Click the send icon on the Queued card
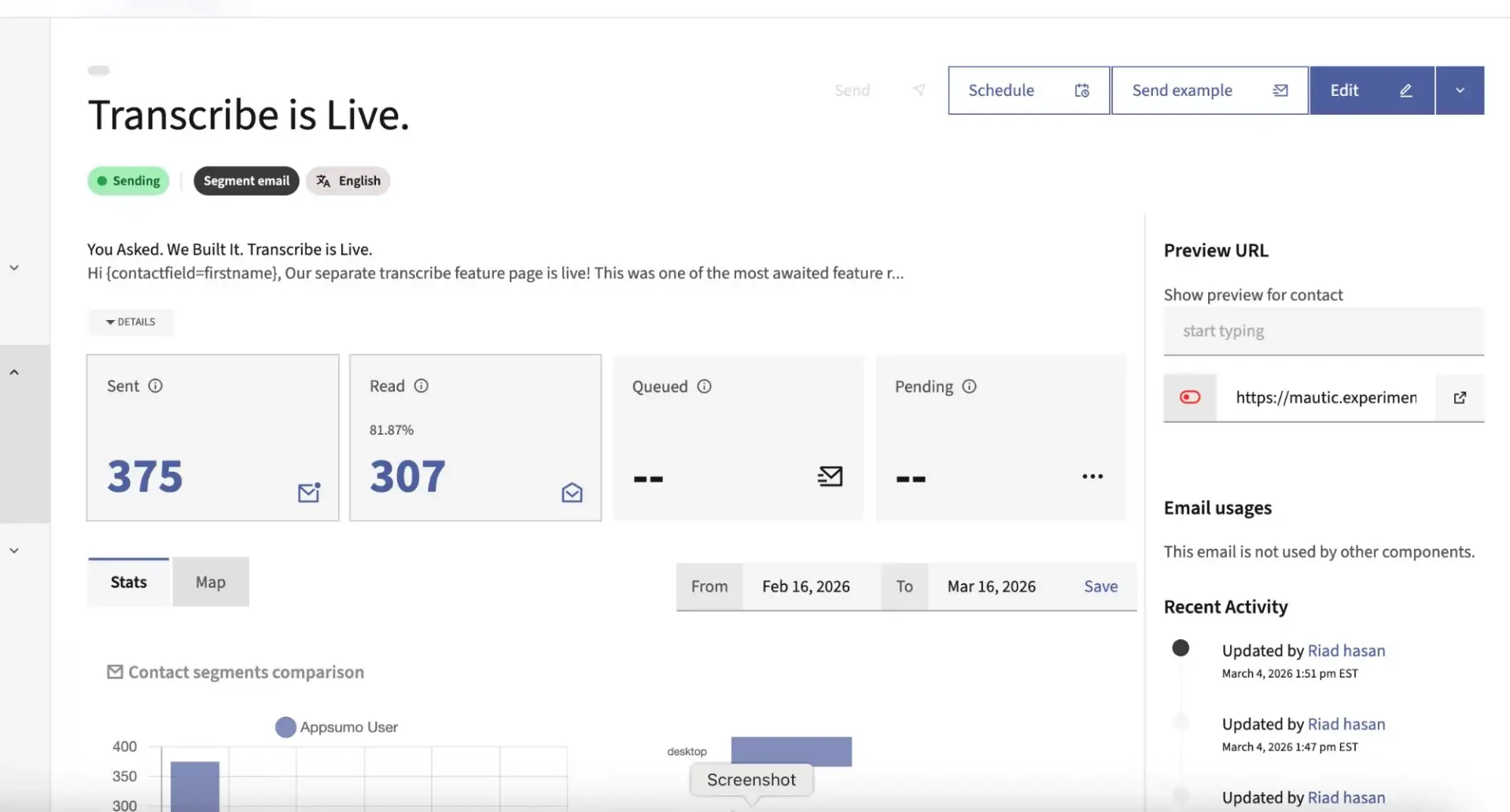 coord(830,476)
